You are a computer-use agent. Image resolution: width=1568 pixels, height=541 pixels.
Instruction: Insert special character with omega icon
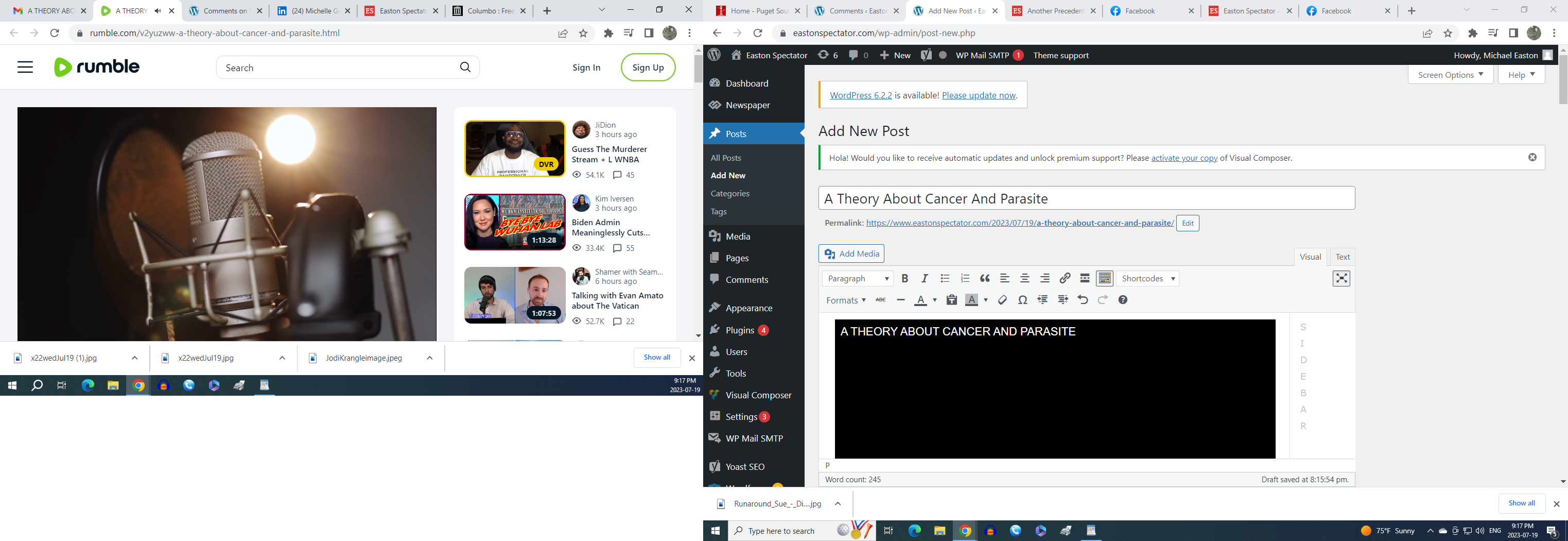tap(1023, 300)
